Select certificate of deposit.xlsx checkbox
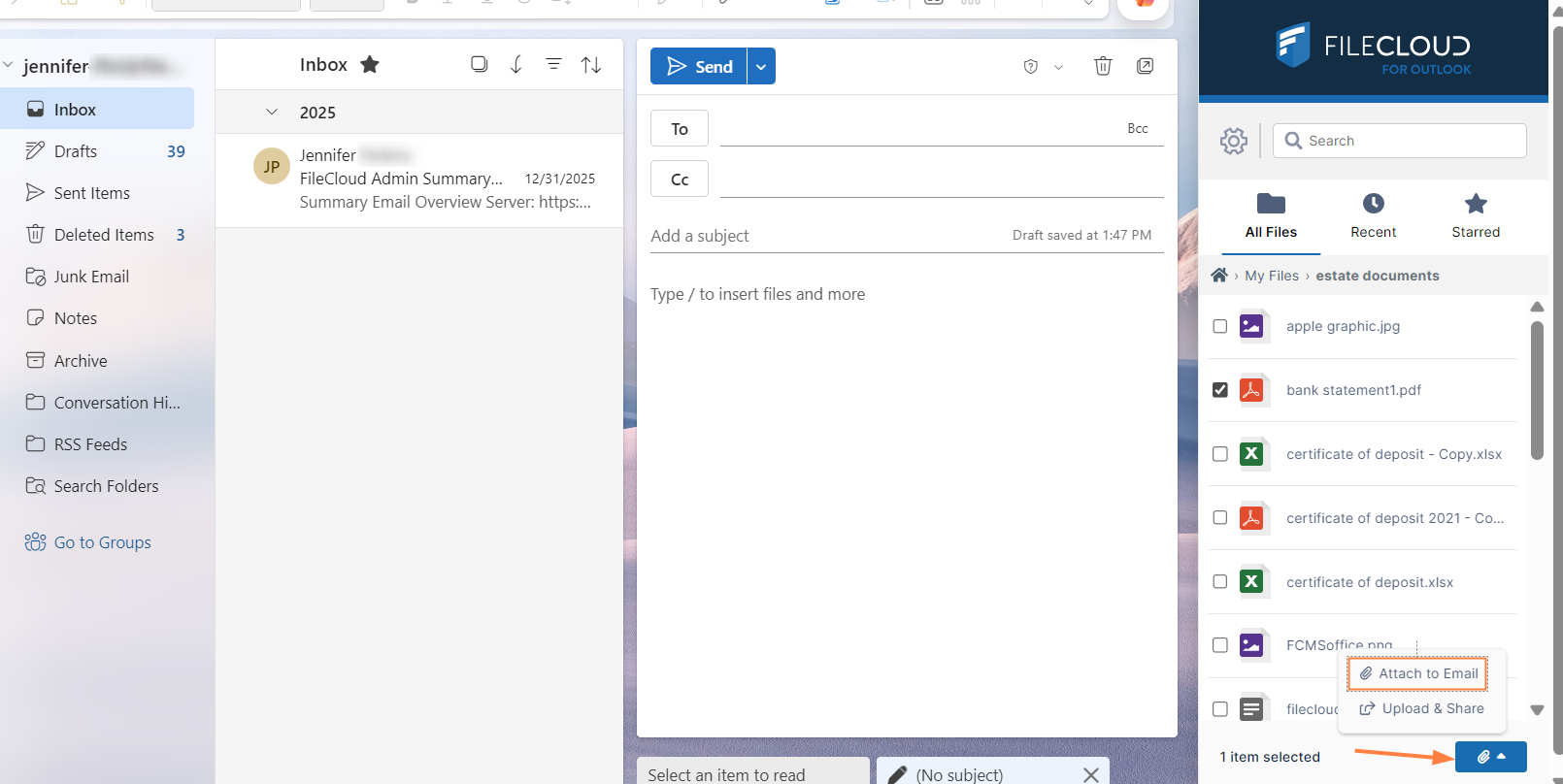This screenshot has width=1563, height=784. point(1220,582)
